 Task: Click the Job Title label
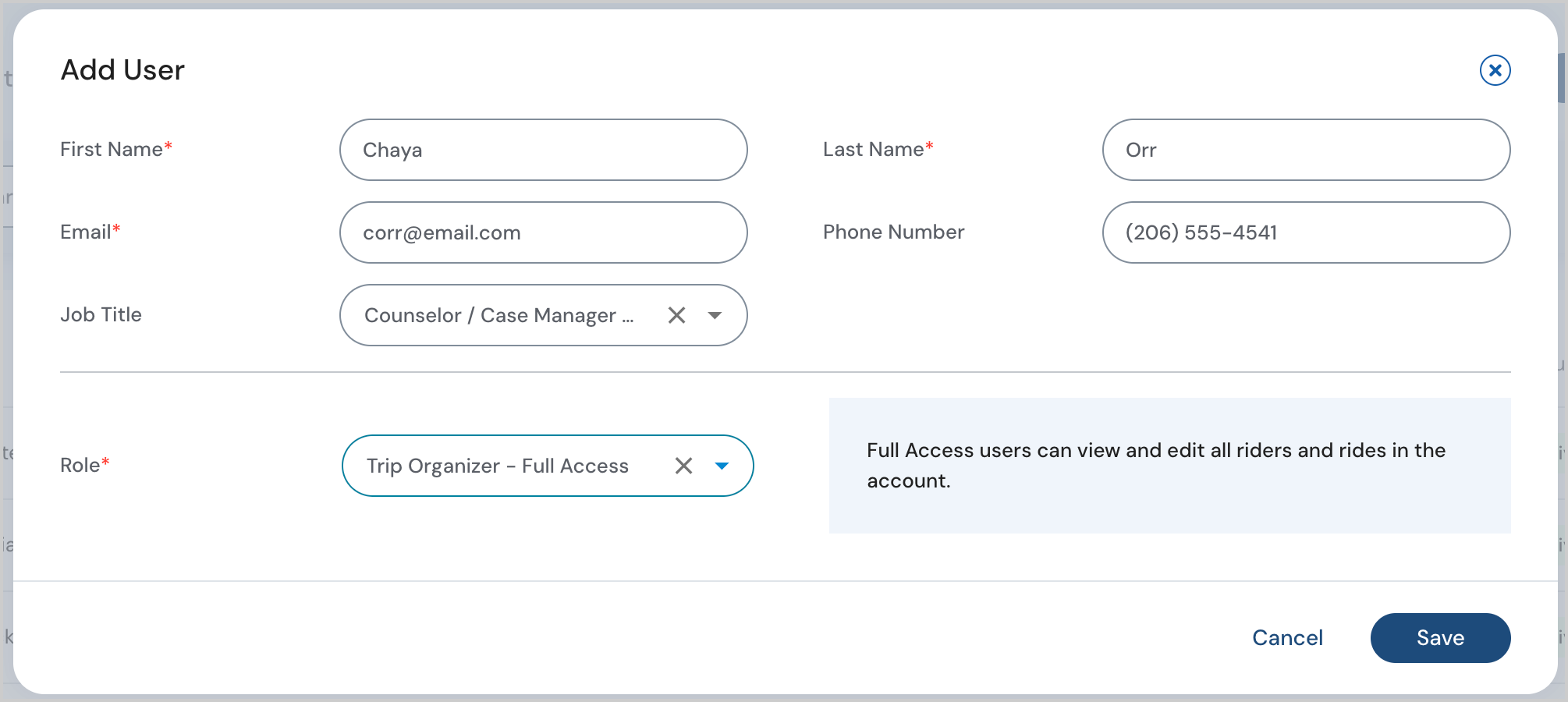[x=101, y=314]
